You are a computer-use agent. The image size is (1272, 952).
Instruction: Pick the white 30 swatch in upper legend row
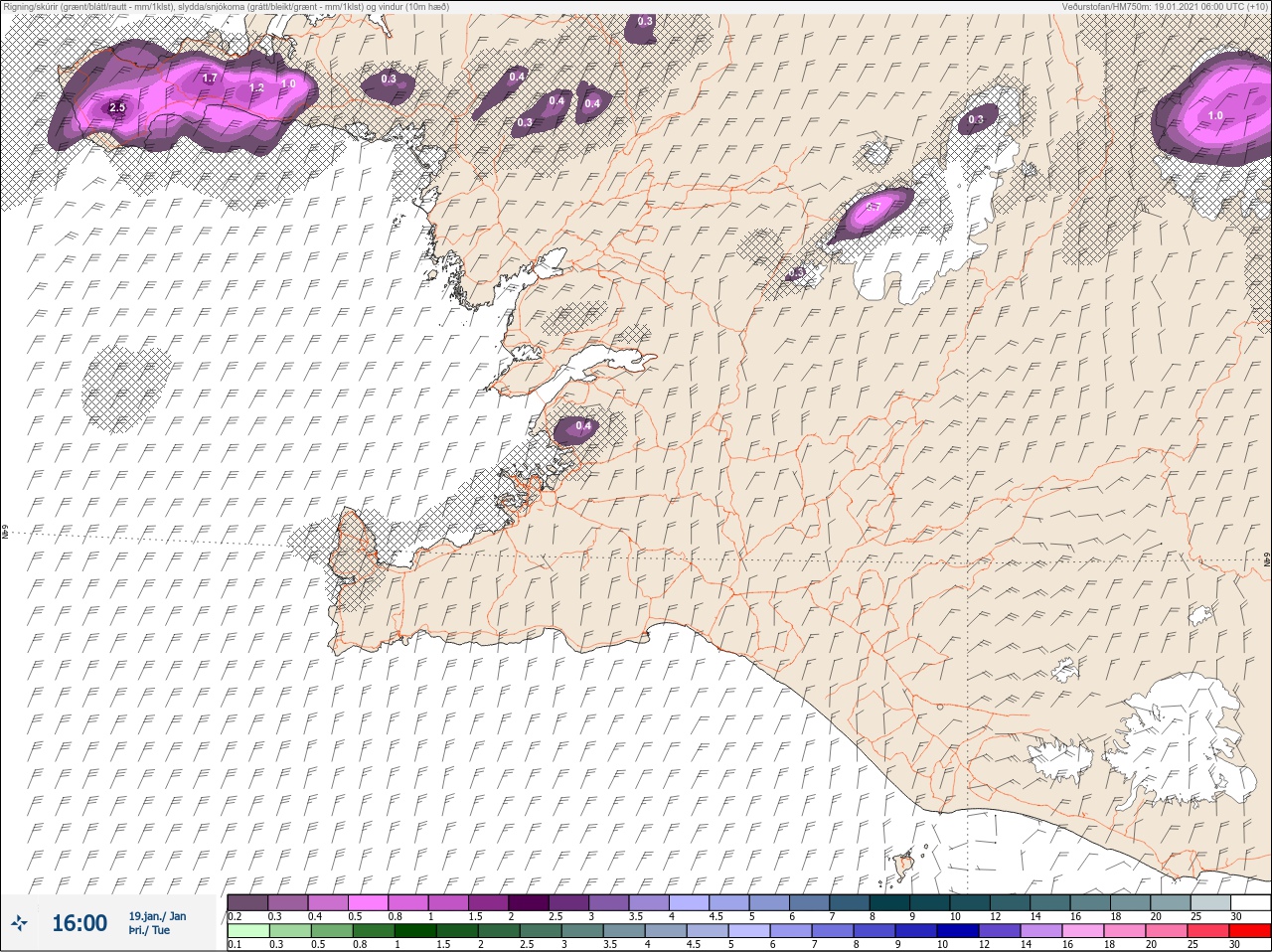[1250, 902]
